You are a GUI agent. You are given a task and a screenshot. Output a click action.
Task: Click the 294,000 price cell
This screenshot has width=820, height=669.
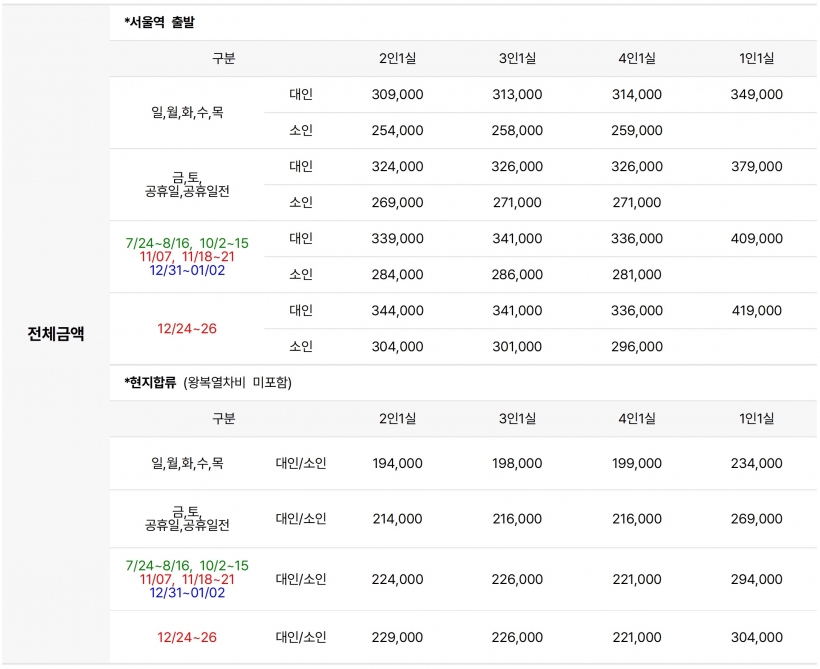tap(756, 580)
